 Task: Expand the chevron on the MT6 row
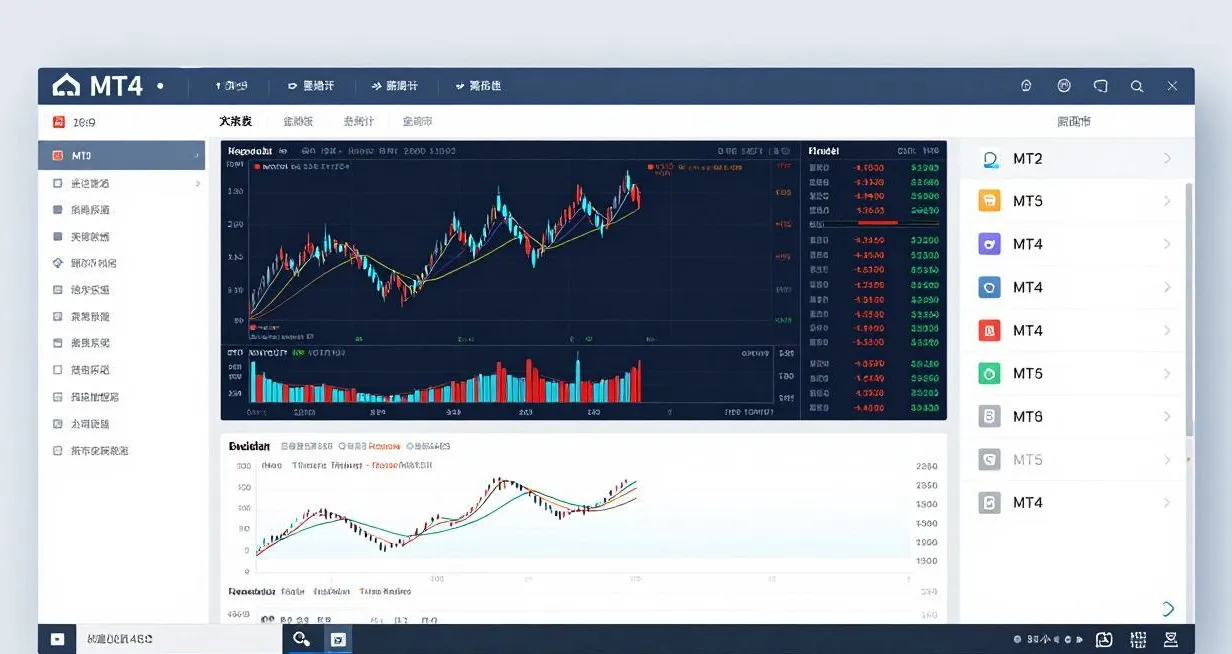coord(1167,416)
